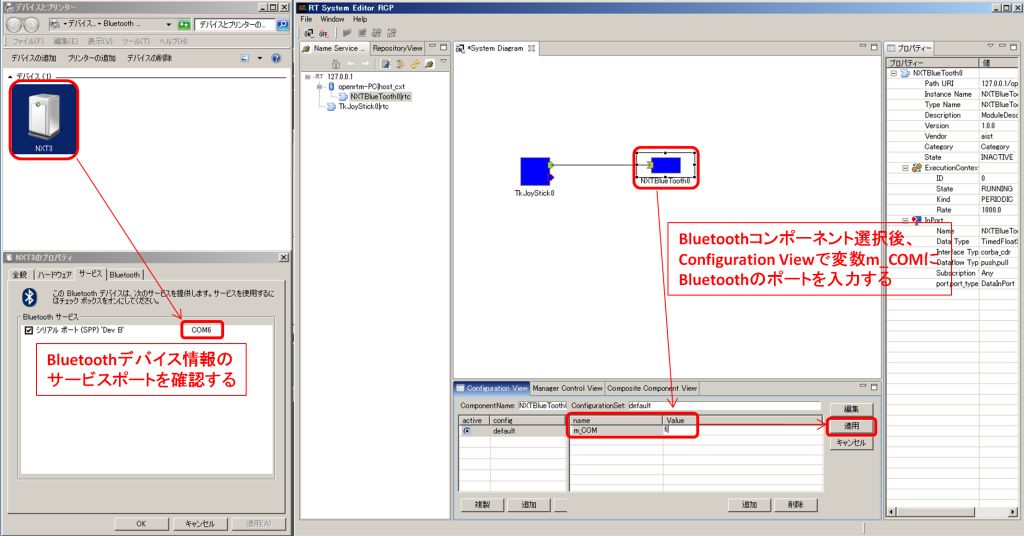
Task: Click the 編集 button in Configuration View
Action: tap(851, 409)
